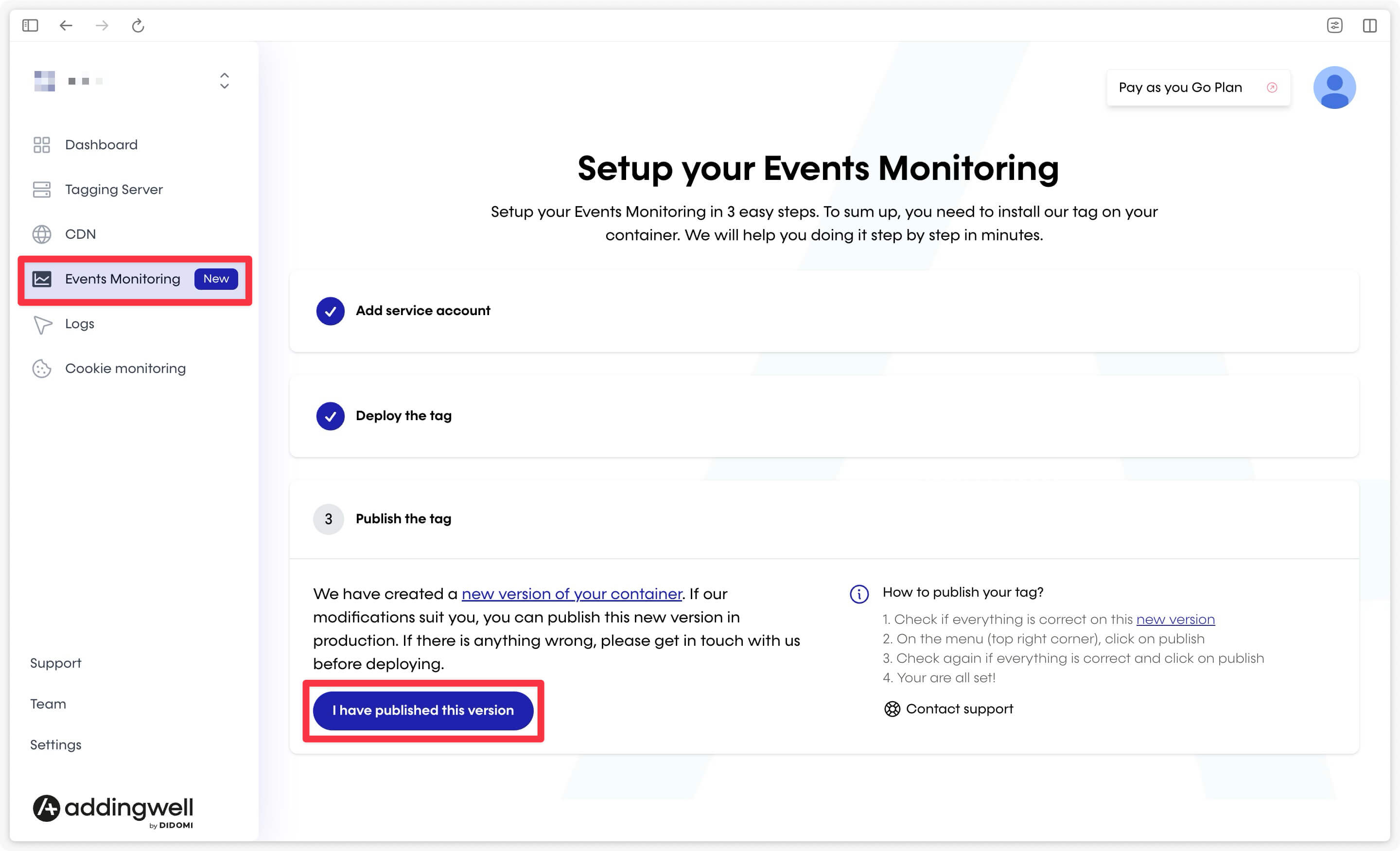Click the checkmark on Deploy the tag
The height and width of the screenshot is (851, 1400).
(330, 416)
